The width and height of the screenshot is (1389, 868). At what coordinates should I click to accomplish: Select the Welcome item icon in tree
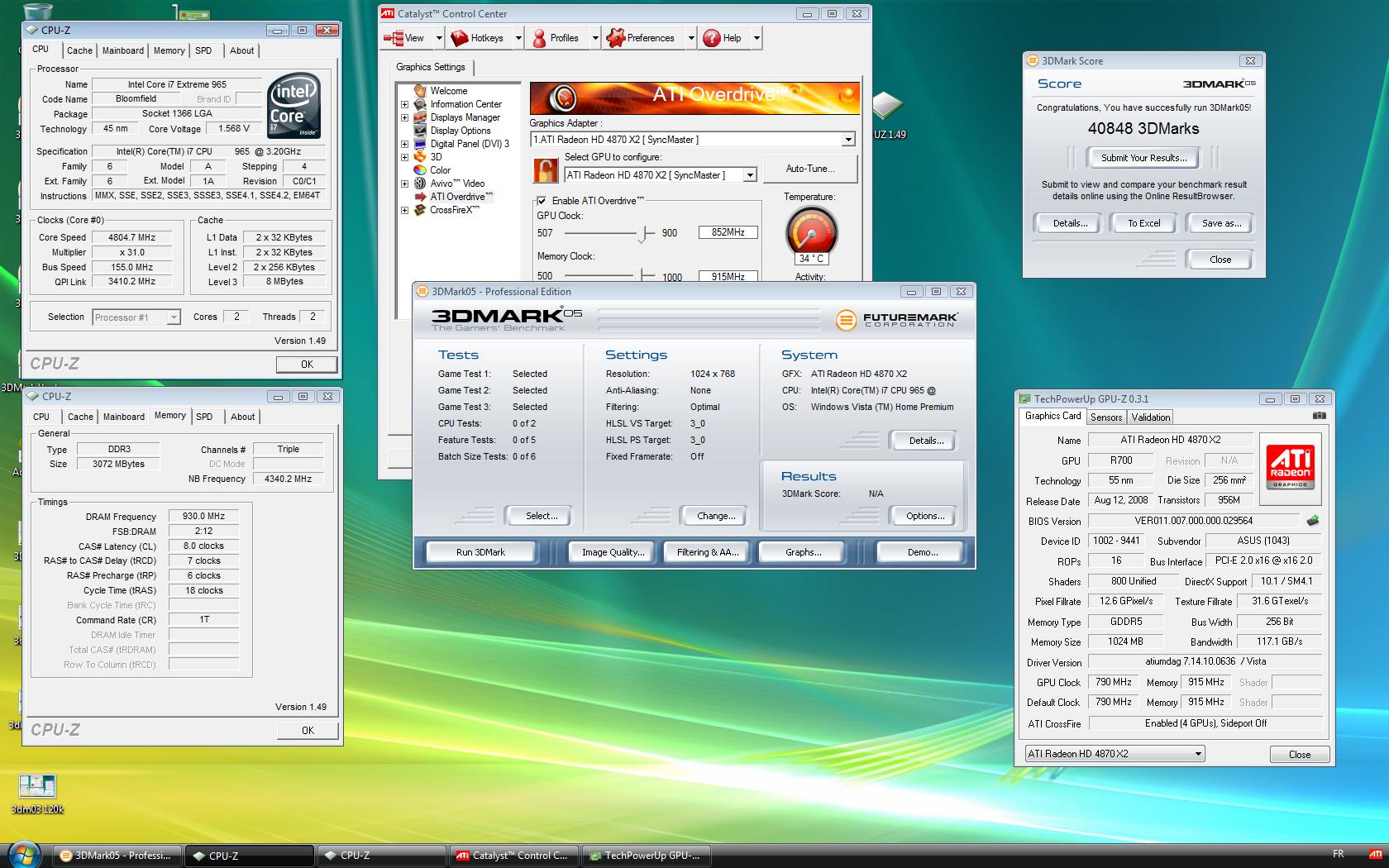pos(420,91)
